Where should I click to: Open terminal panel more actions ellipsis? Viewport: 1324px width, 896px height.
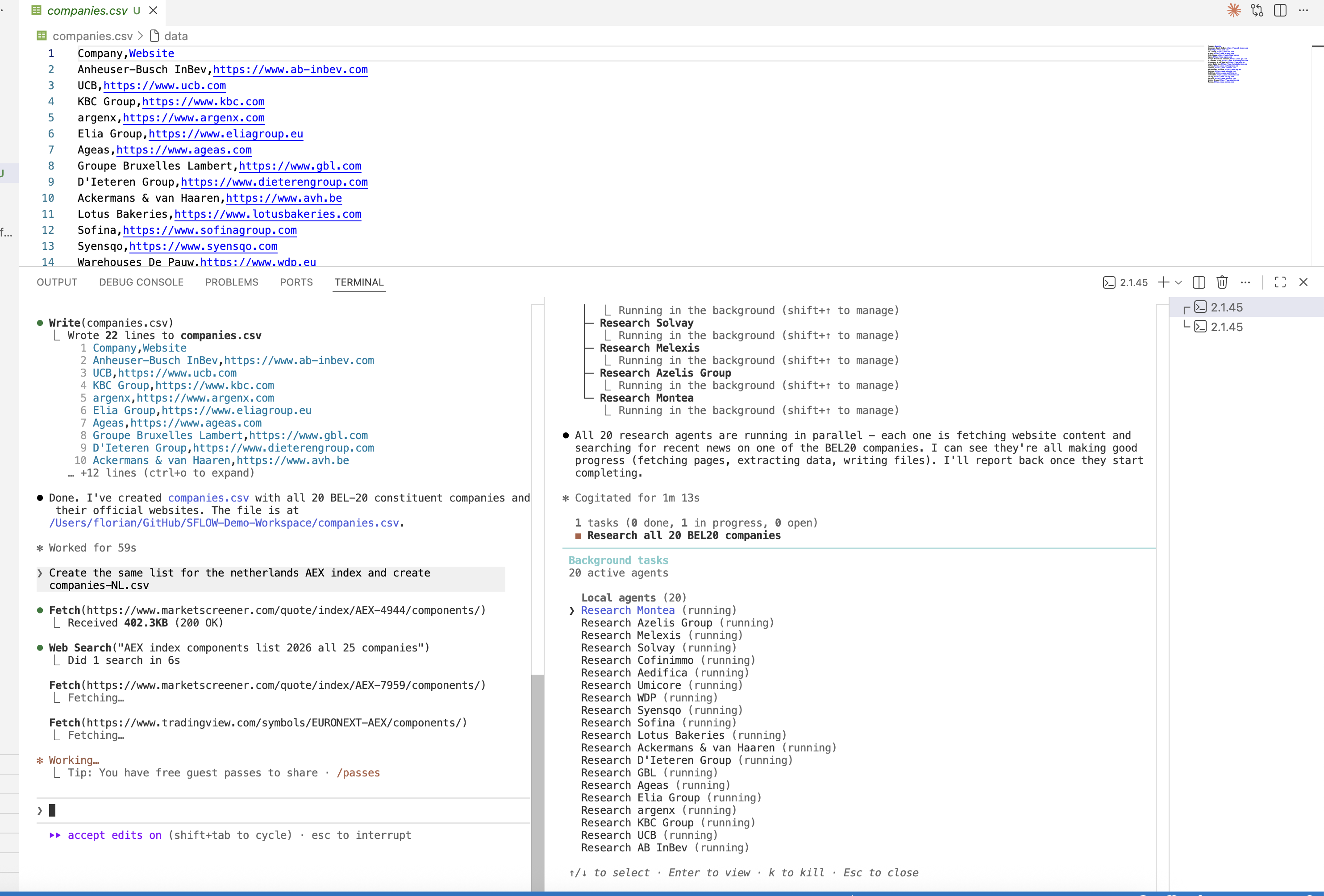pyautogui.click(x=1245, y=282)
